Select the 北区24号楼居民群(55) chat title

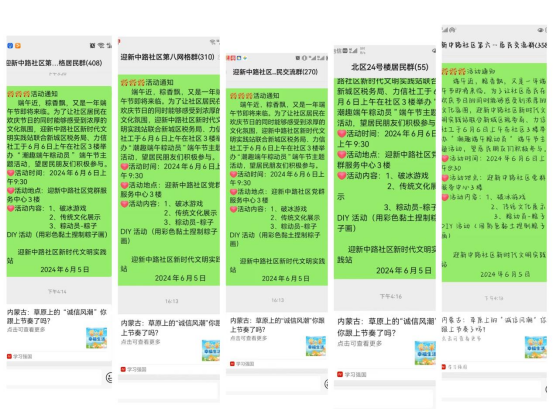coord(389,67)
